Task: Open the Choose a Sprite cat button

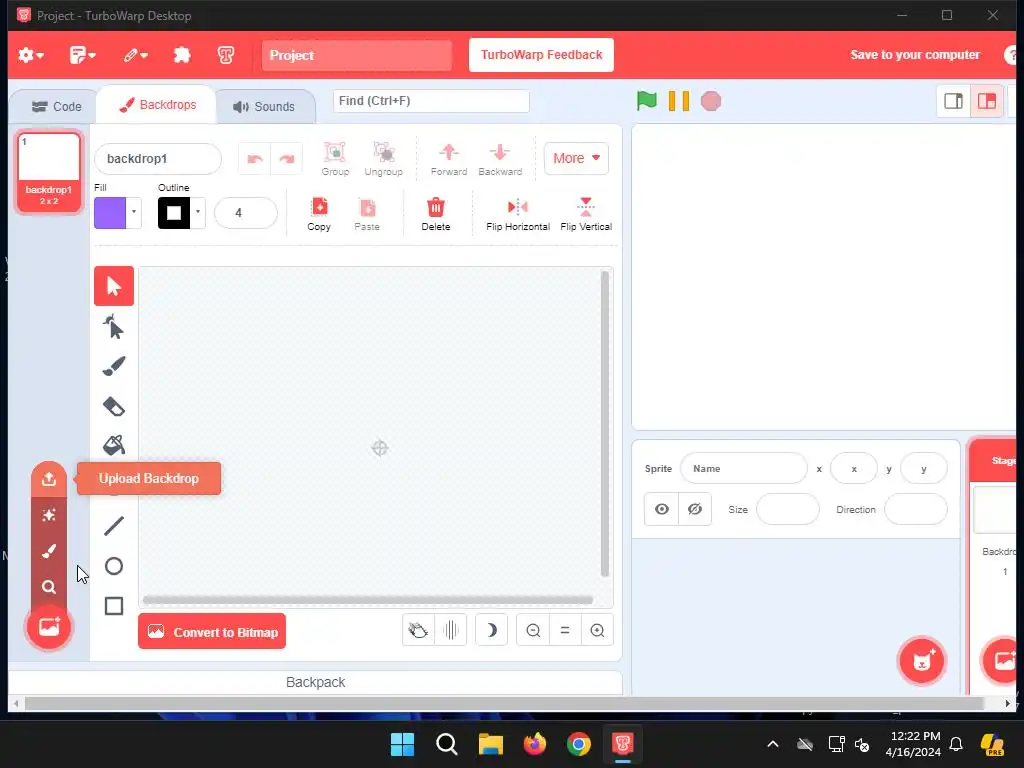Action: point(921,660)
